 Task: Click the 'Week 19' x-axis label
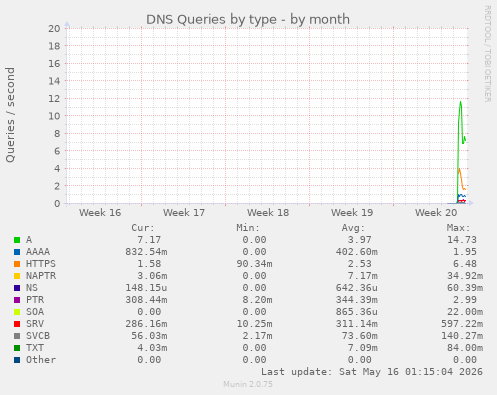tap(352, 212)
